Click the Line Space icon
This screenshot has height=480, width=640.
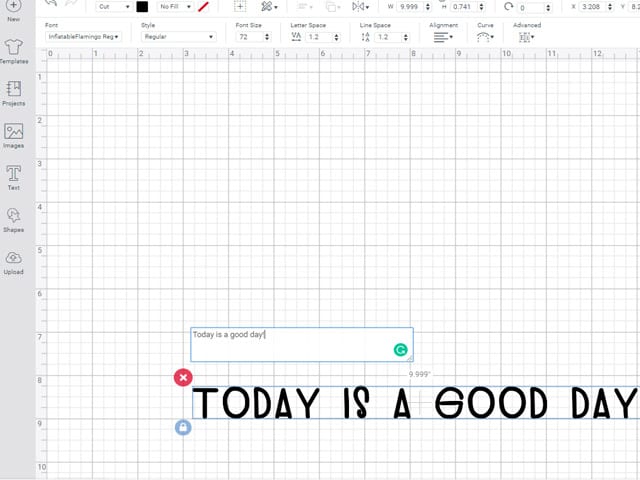coord(365,37)
